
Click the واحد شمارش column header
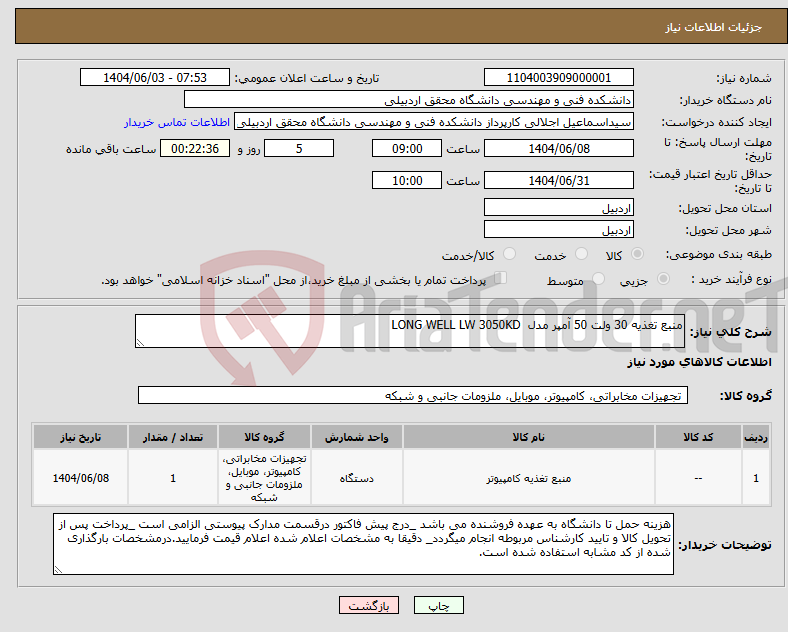(356, 437)
